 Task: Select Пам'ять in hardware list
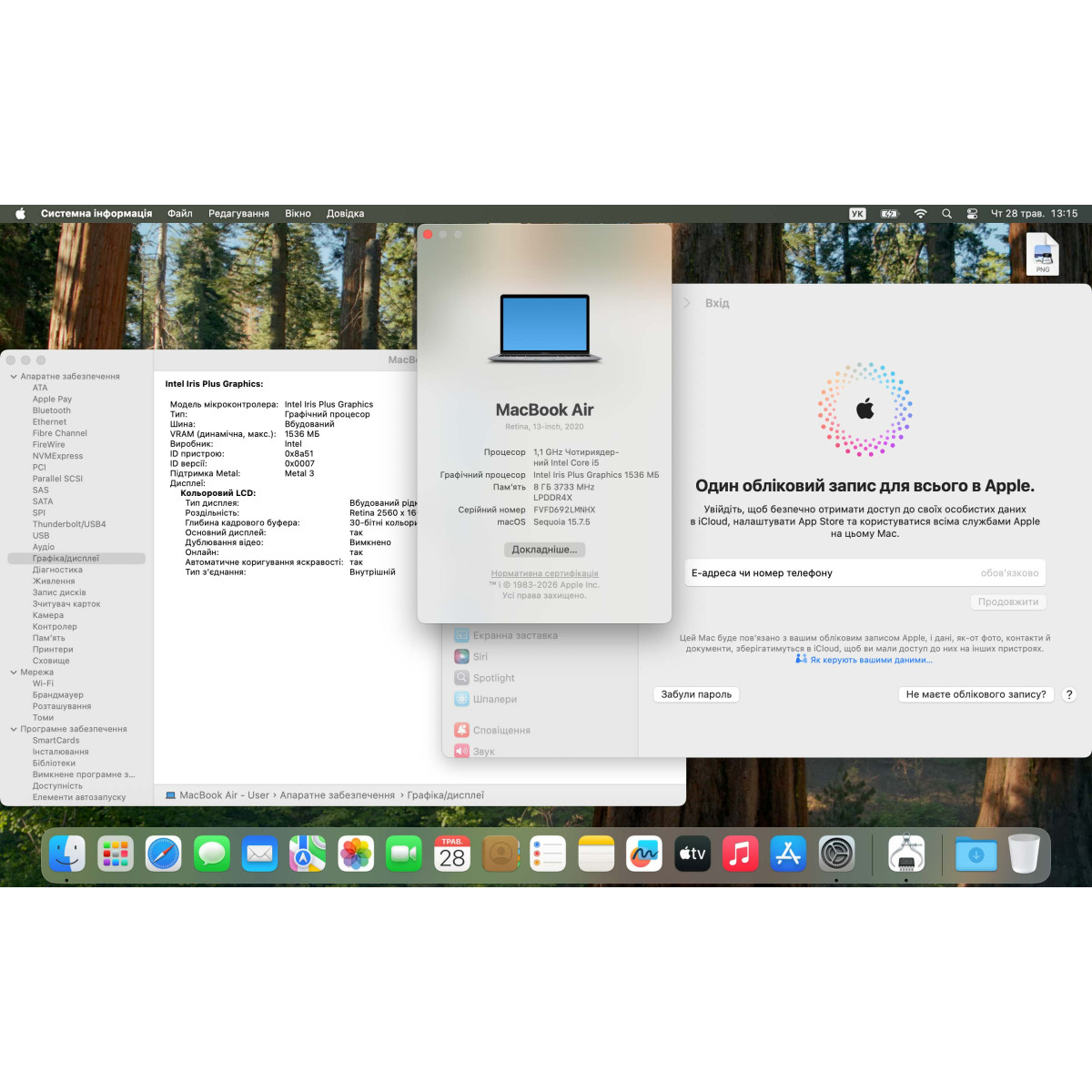[x=48, y=638]
